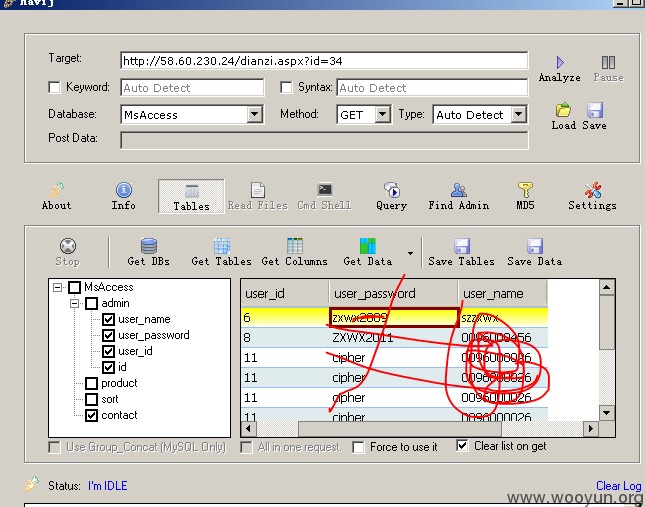Open the Method GET dropdown

383,114
